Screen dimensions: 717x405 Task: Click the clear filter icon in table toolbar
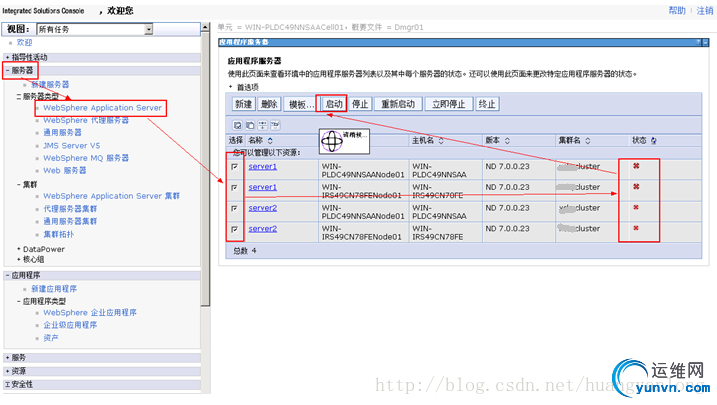275,125
